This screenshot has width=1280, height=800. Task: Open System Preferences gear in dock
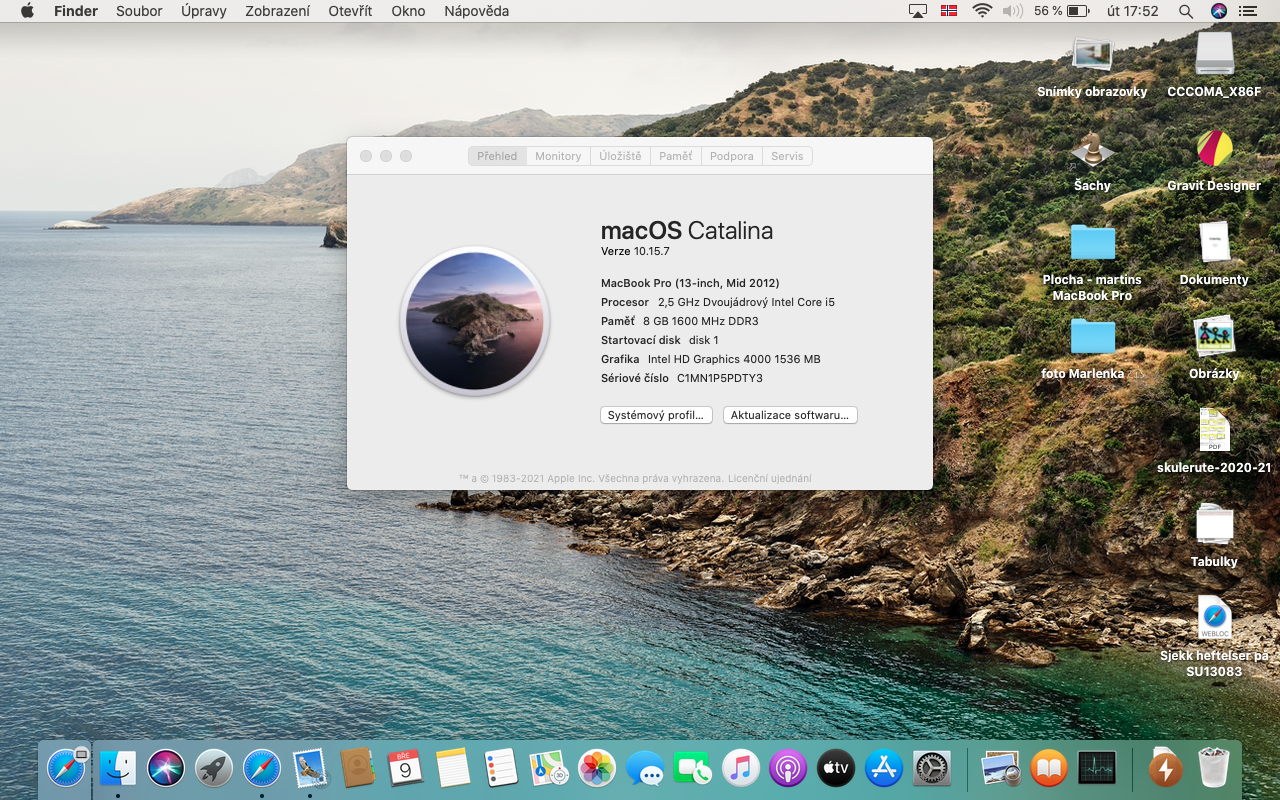[x=931, y=768]
